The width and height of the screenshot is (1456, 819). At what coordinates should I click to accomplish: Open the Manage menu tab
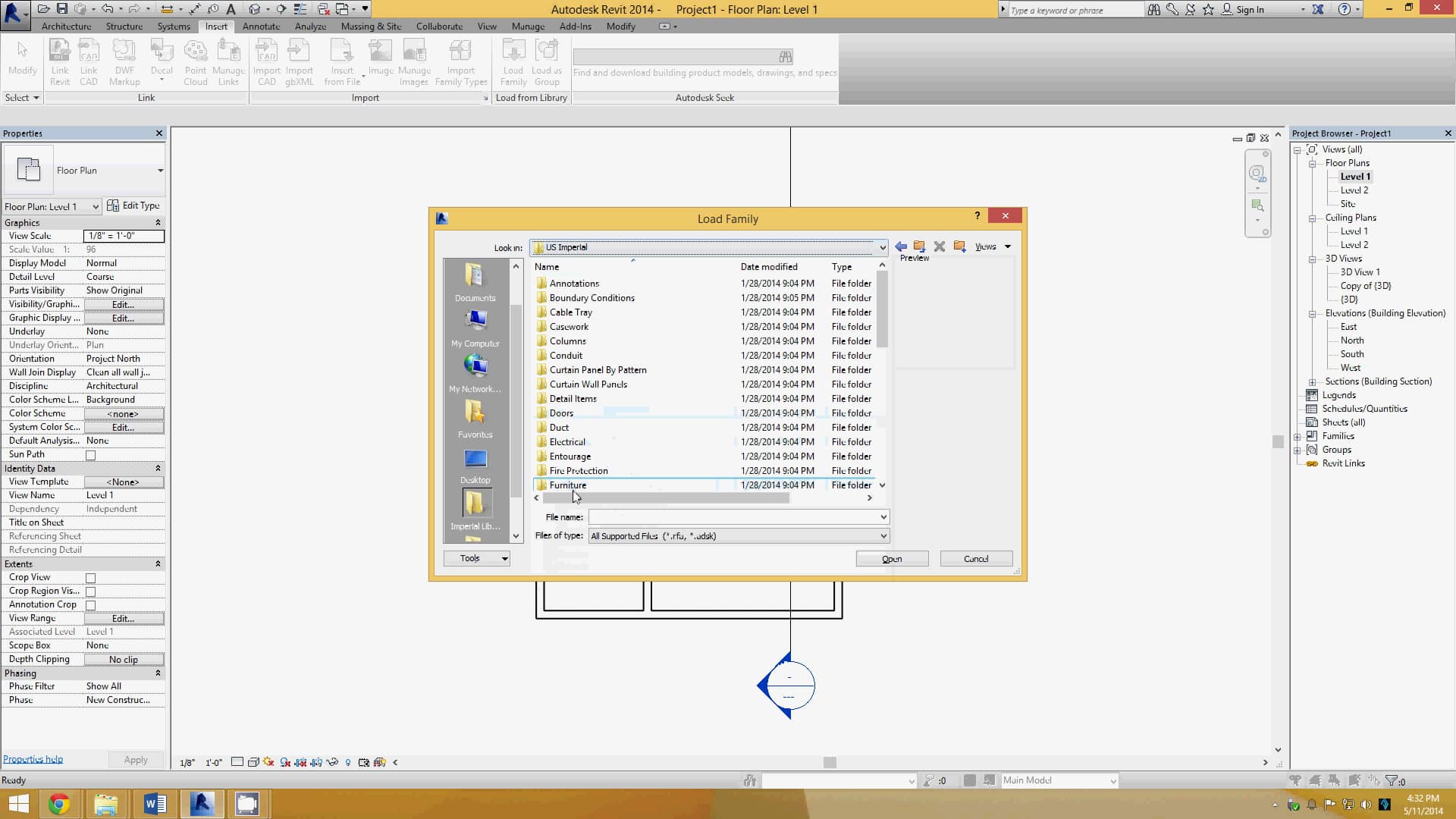529,26
